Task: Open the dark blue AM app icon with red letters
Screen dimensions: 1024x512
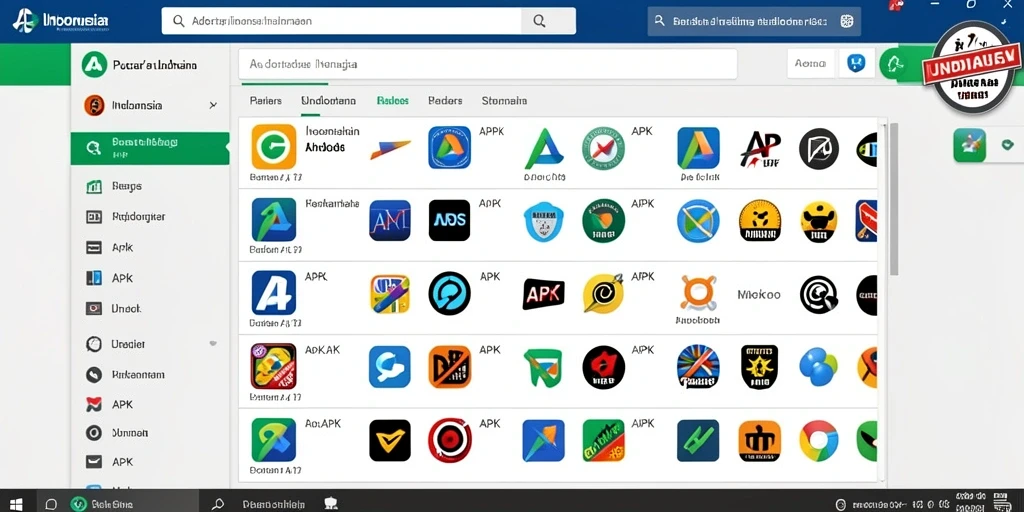Action: pyautogui.click(x=389, y=221)
